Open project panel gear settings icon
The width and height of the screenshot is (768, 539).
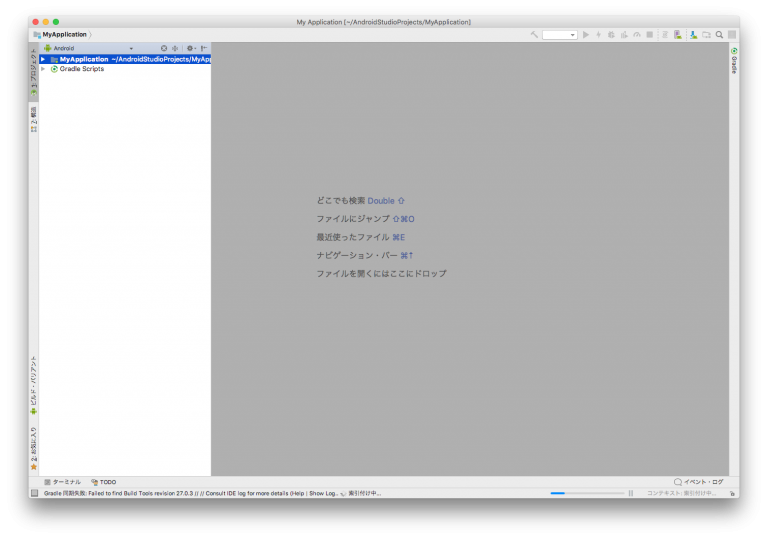pos(189,48)
